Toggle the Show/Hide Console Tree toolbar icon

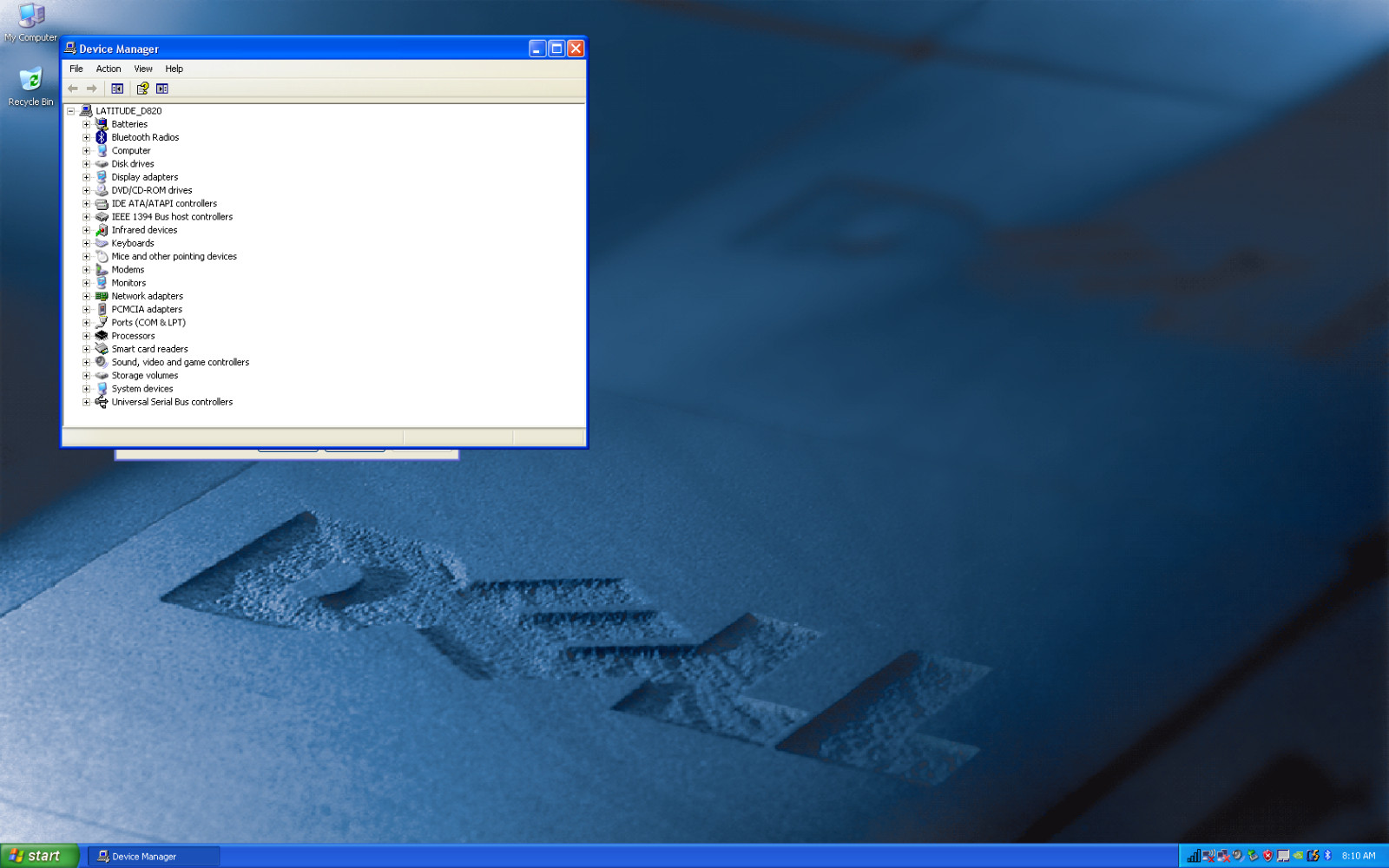pos(117,89)
